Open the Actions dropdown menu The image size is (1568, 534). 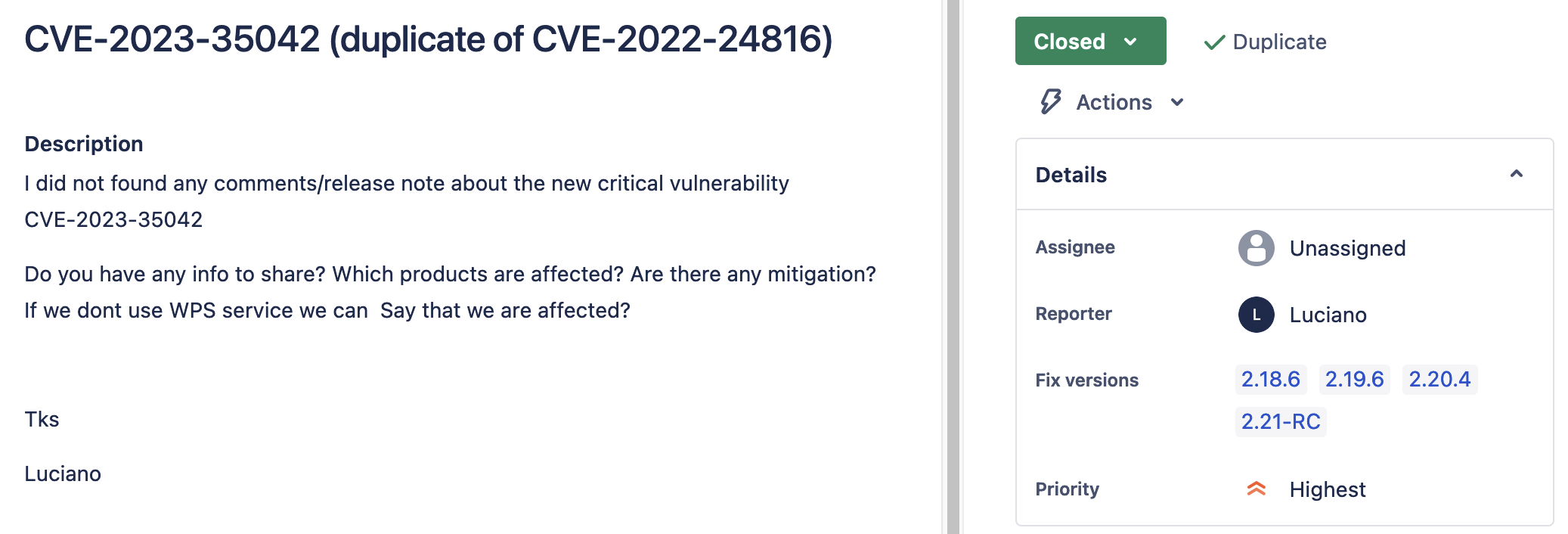click(1130, 102)
